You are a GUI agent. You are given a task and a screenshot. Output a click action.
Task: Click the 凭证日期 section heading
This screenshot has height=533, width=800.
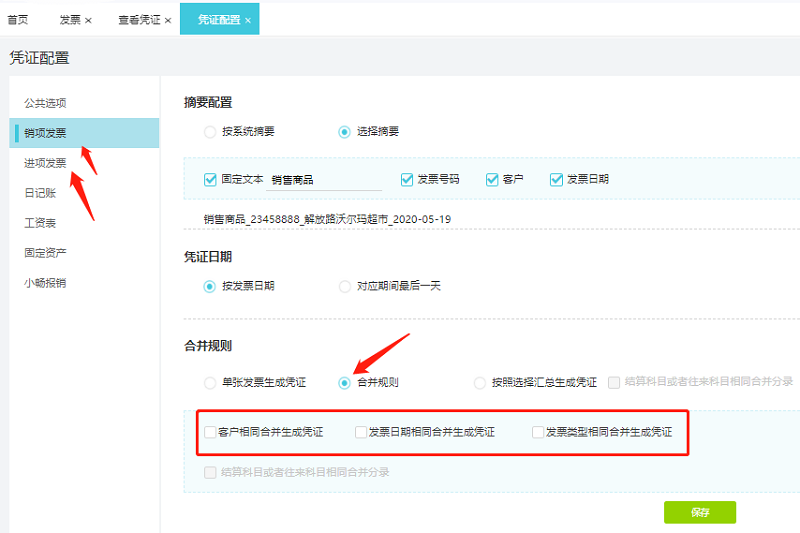tap(208, 257)
